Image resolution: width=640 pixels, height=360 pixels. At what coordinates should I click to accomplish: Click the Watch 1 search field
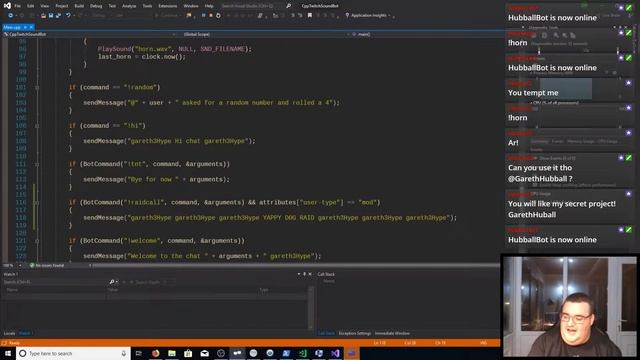pyautogui.click(x=55, y=282)
